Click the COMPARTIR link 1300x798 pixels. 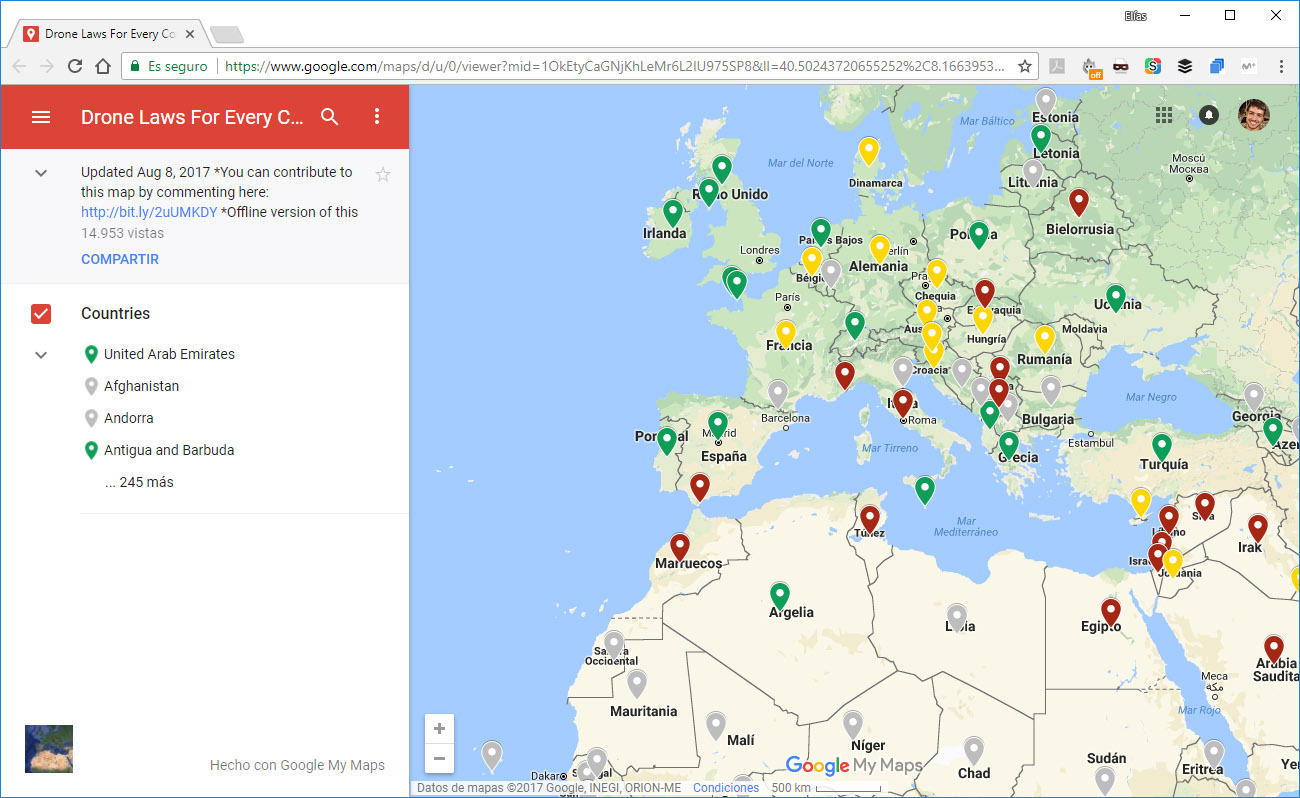(120, 259)
